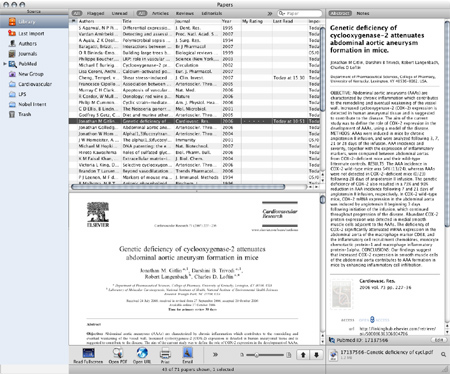
Task: Show more filter options chevron
Action: 270,13
